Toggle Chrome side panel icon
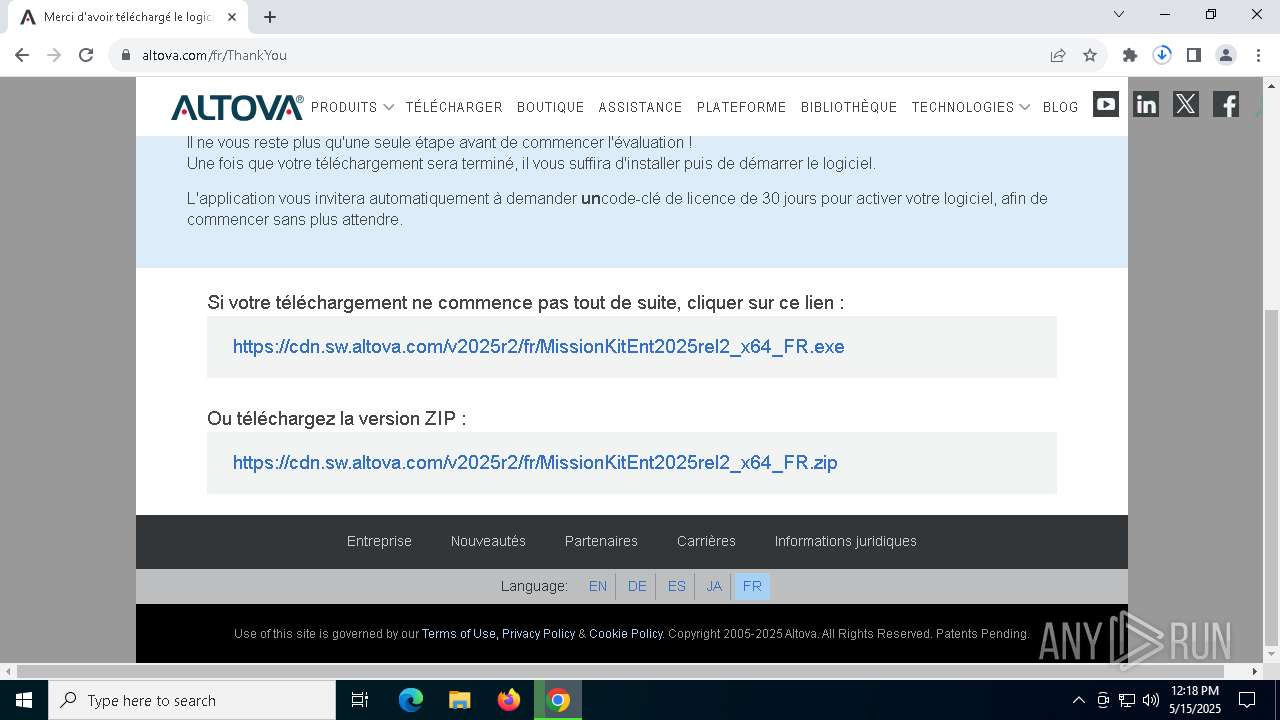The width and height of the screenshot is (1280, 720). 1194,55
